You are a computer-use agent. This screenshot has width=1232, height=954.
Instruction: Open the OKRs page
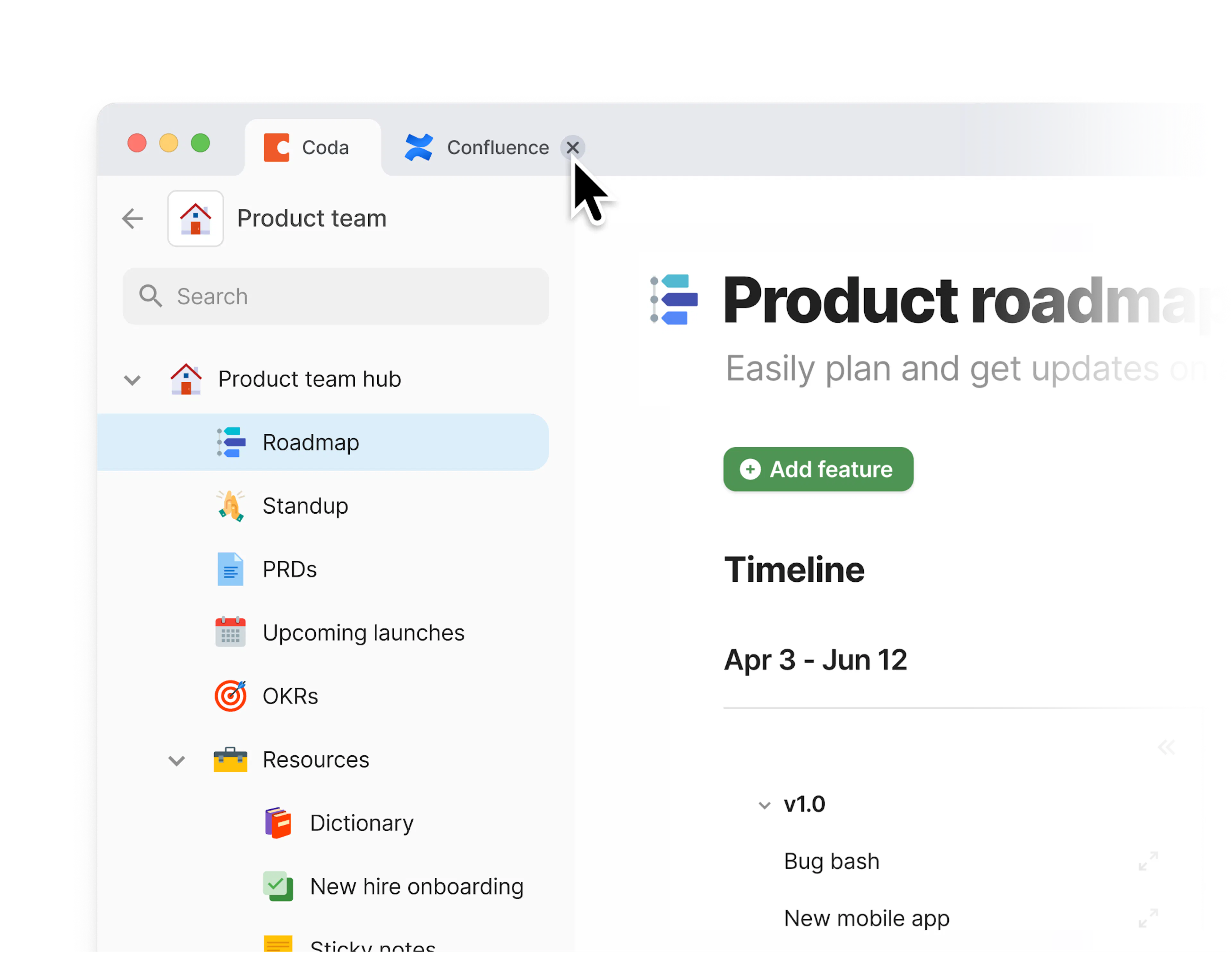tap(290, 696)
